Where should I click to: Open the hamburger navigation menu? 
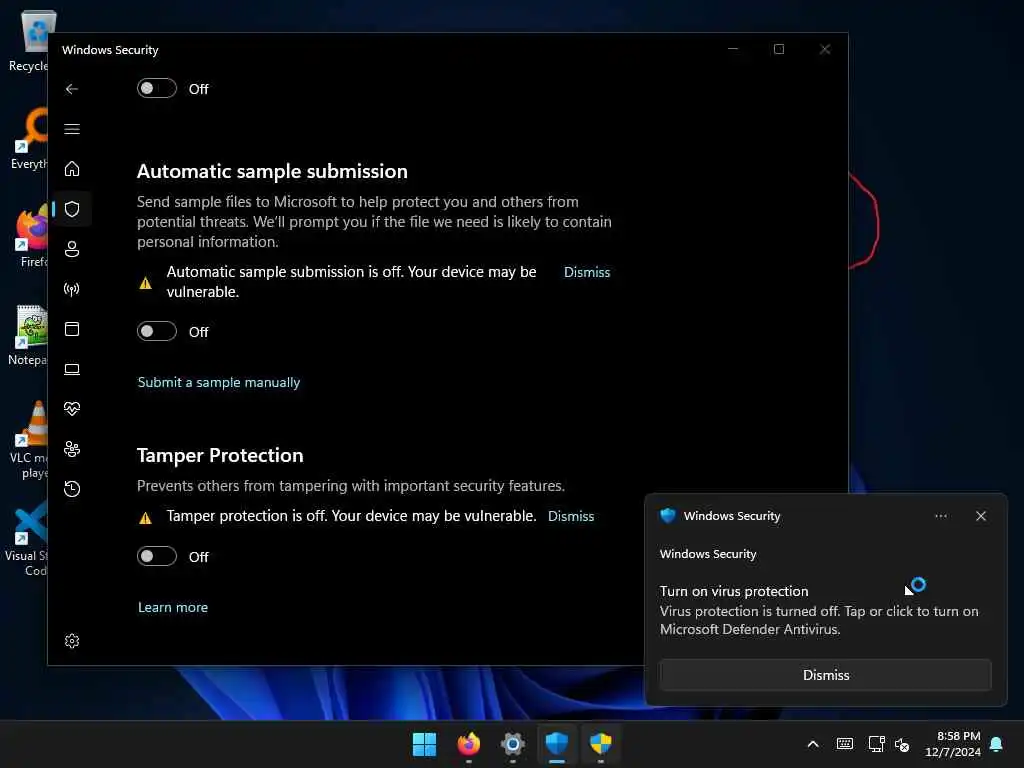72,129
